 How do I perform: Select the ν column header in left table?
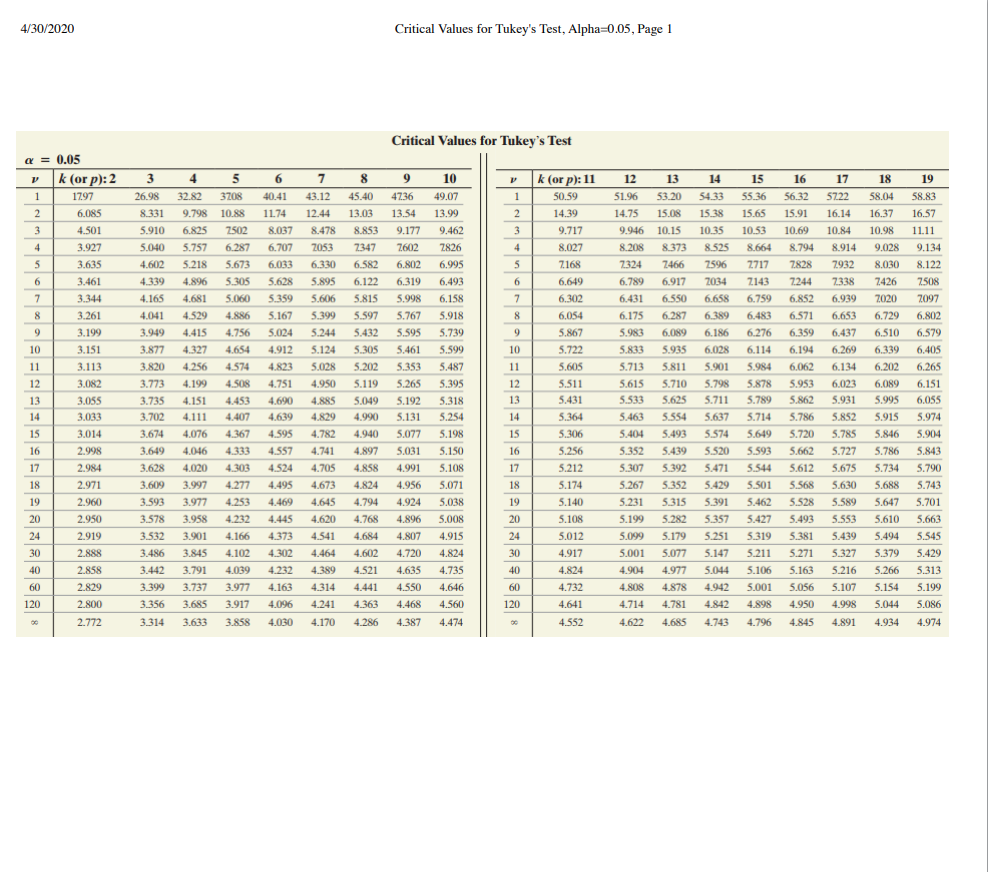point(34,178)
